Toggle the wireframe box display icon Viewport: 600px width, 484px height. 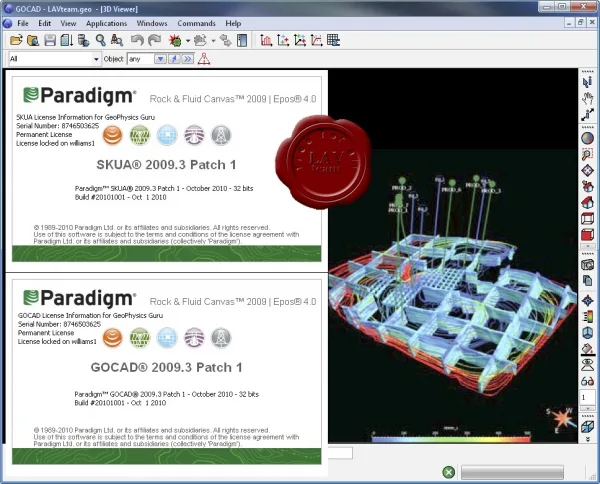[x=587, y=218]
